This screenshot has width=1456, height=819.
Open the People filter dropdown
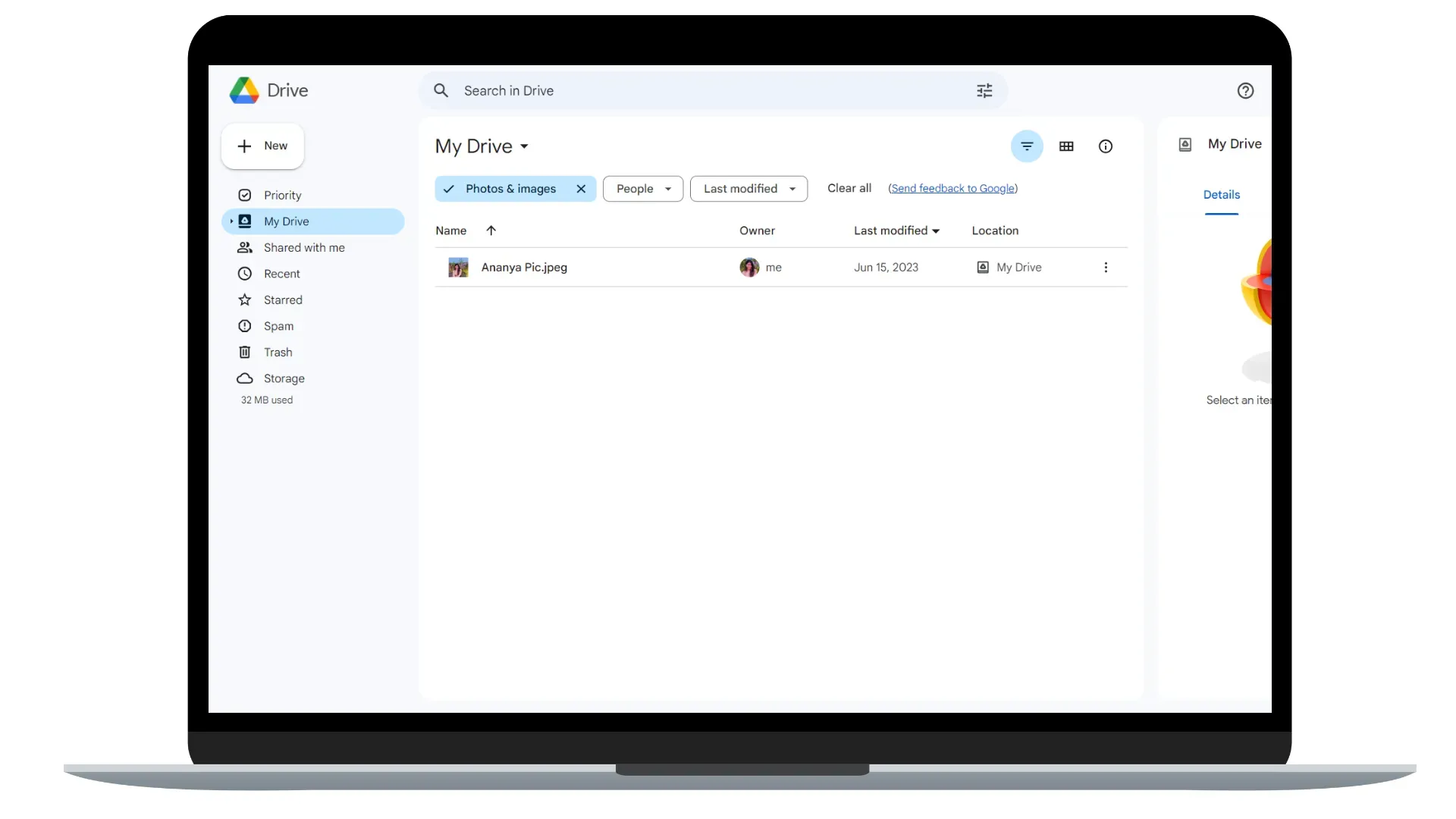(x=643, y=189)
